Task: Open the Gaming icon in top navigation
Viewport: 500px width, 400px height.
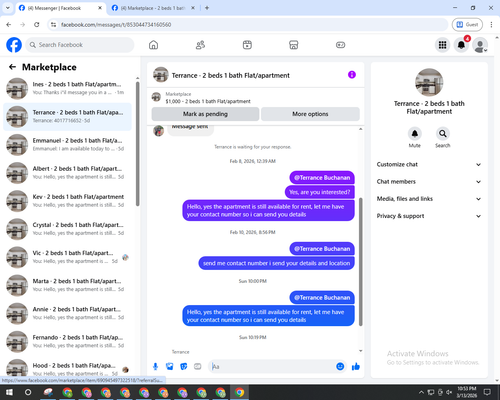Action: (x=340, y=45)
